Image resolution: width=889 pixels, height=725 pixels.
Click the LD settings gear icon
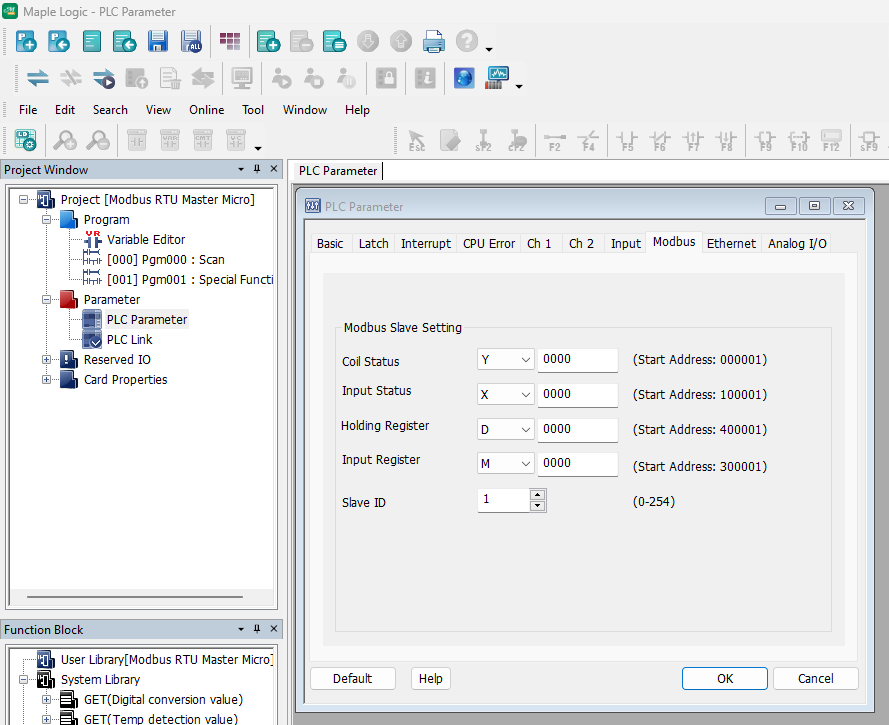tap(26, 139)
